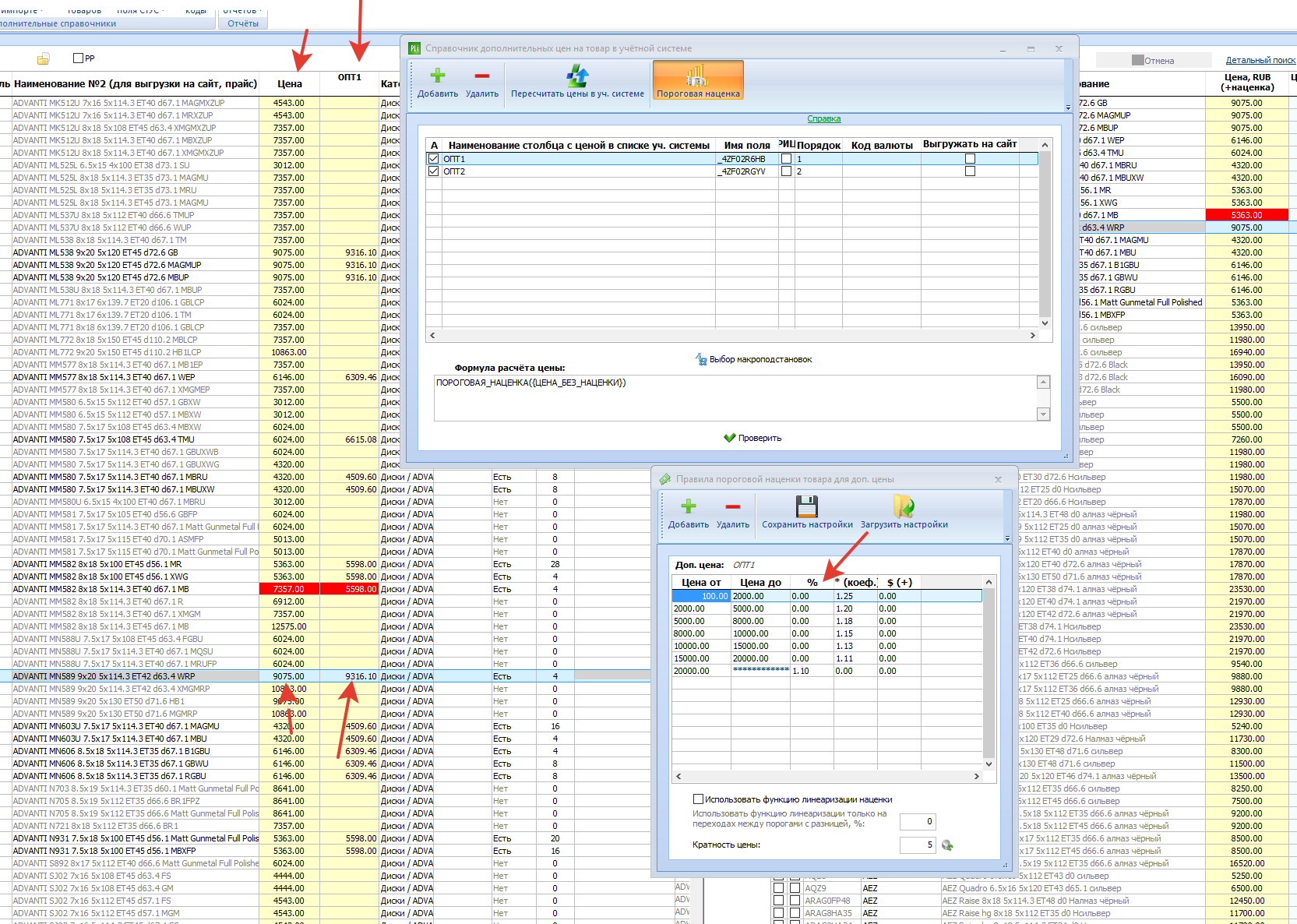This screenshot has height=924, width=1297.
Task: Click the red minus Удалить icon in Справочник window
Action: tap(482, 76)
